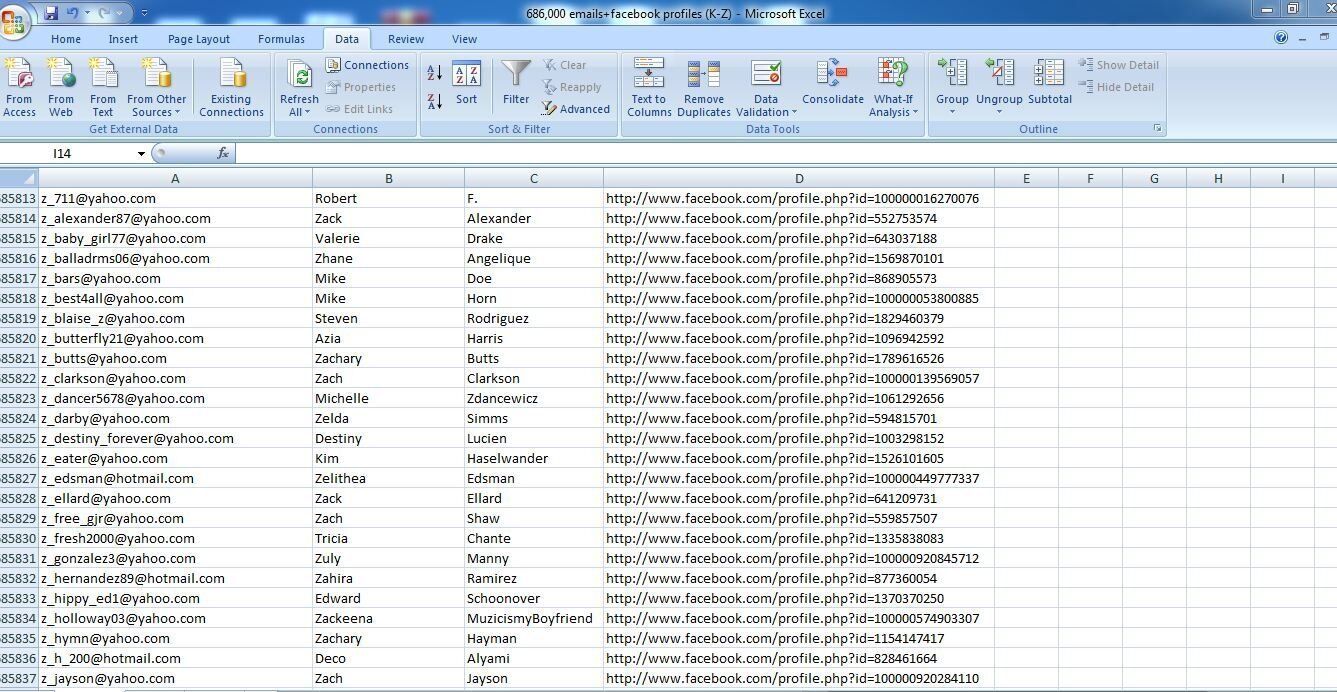Screen dimensions: 1337x692
Task: Get external data From Access
Action: pos(19,88)
